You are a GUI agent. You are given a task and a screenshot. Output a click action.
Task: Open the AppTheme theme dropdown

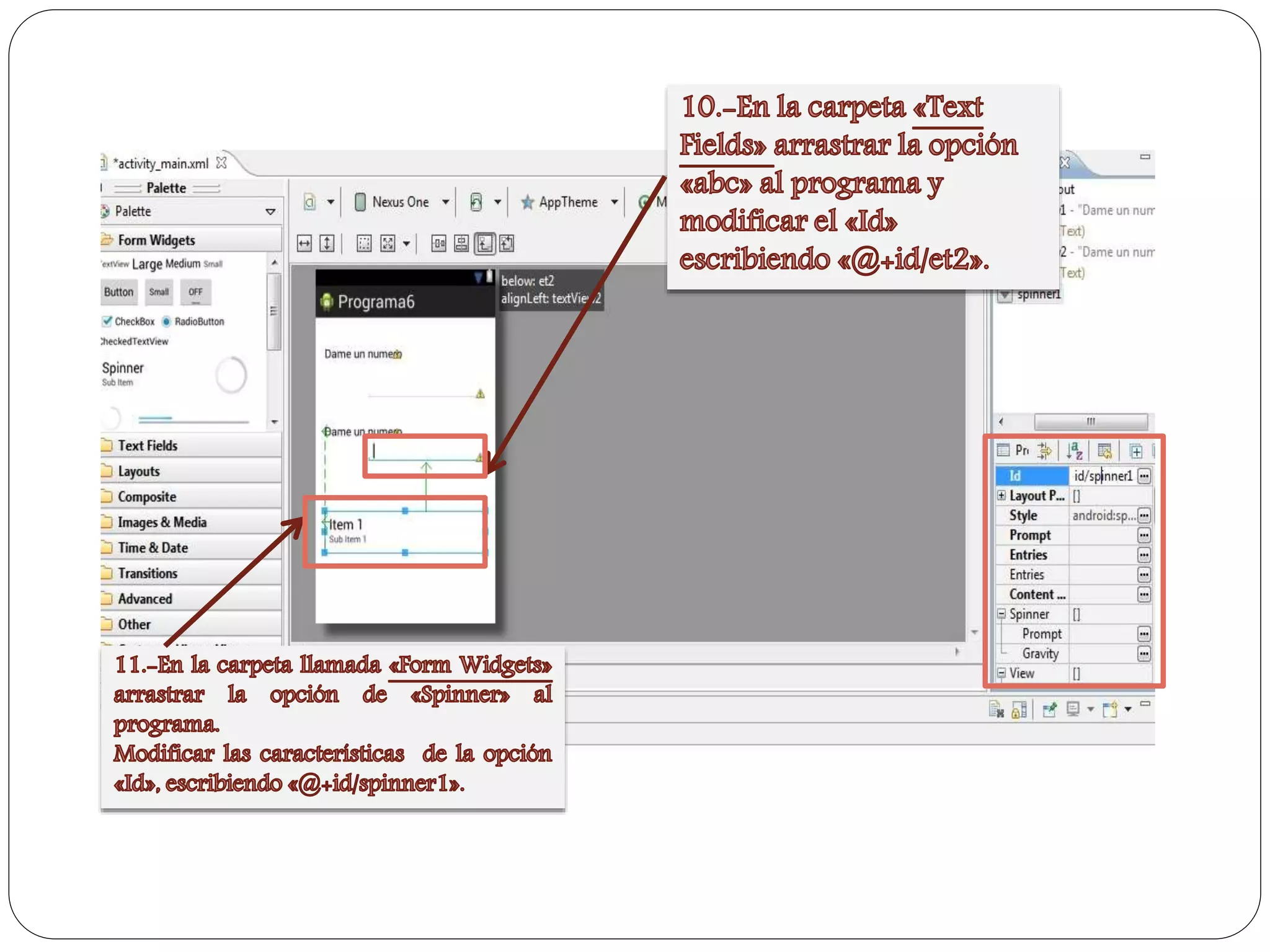pyautogui.click(x=568, y=202)
